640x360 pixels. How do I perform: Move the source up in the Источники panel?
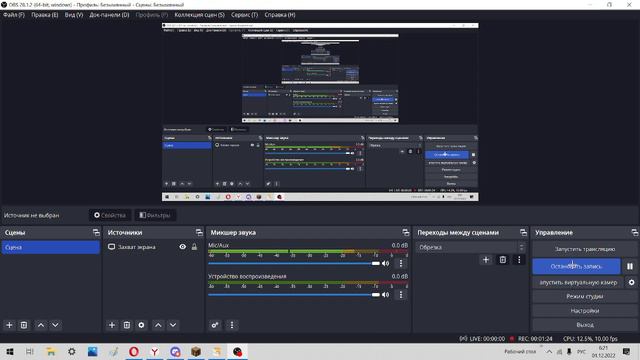pos(158,325)
